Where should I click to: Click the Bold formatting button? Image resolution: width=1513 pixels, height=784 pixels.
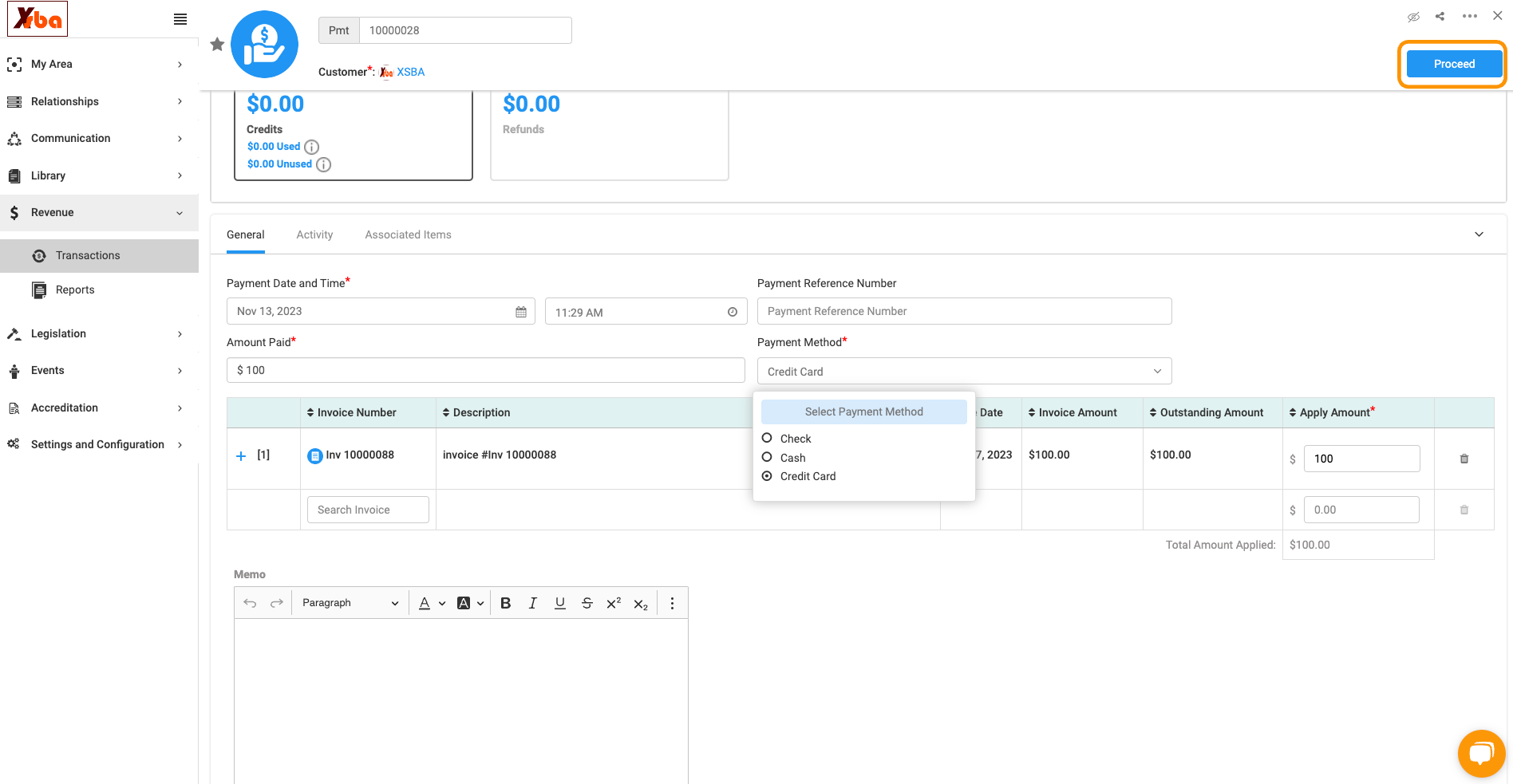point(505,603)
